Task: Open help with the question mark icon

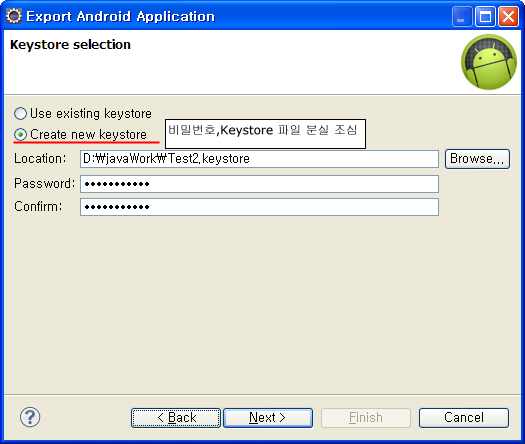Action: tap(30, 417)
